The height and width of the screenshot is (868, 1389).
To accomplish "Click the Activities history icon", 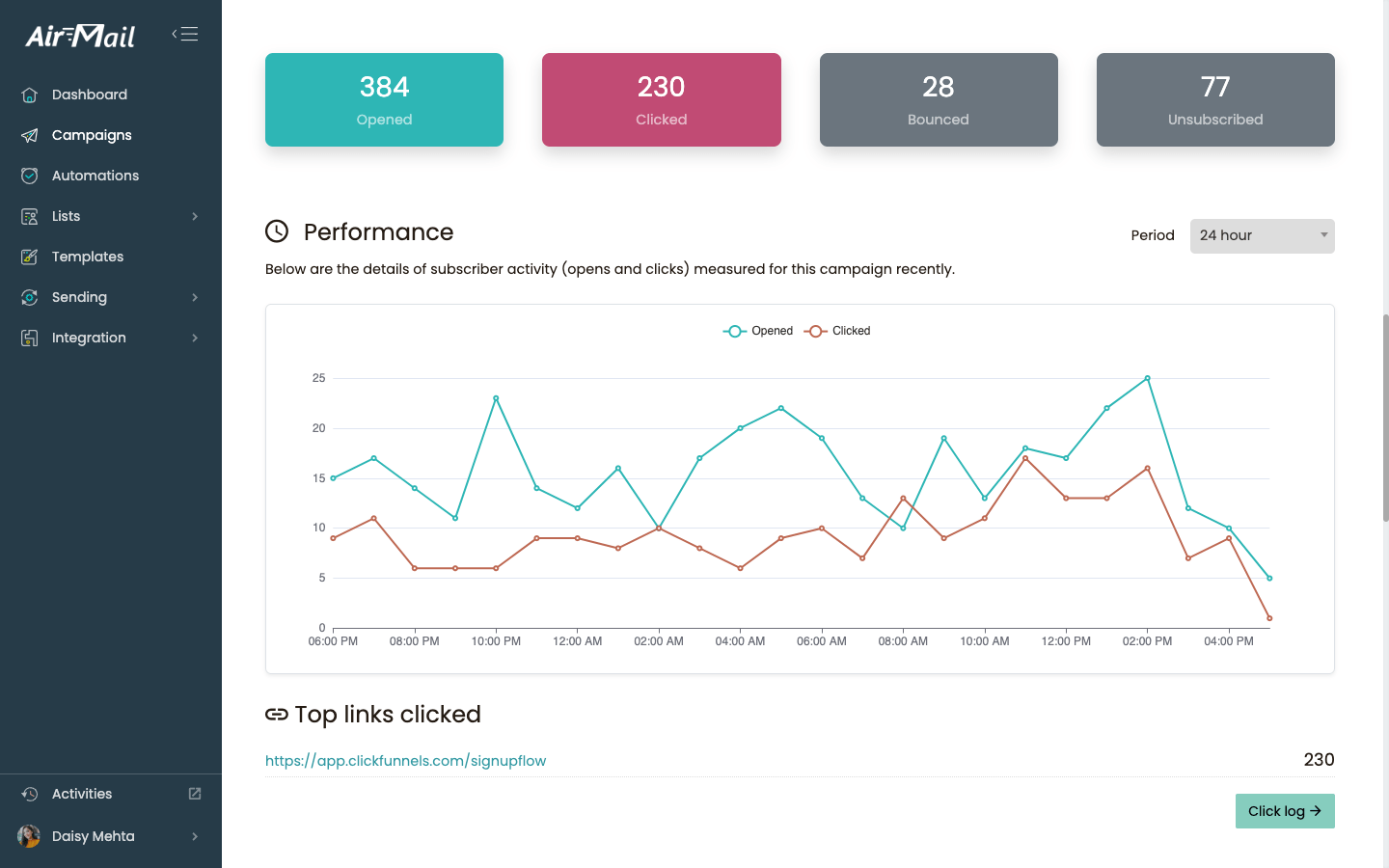I will 30,794.
